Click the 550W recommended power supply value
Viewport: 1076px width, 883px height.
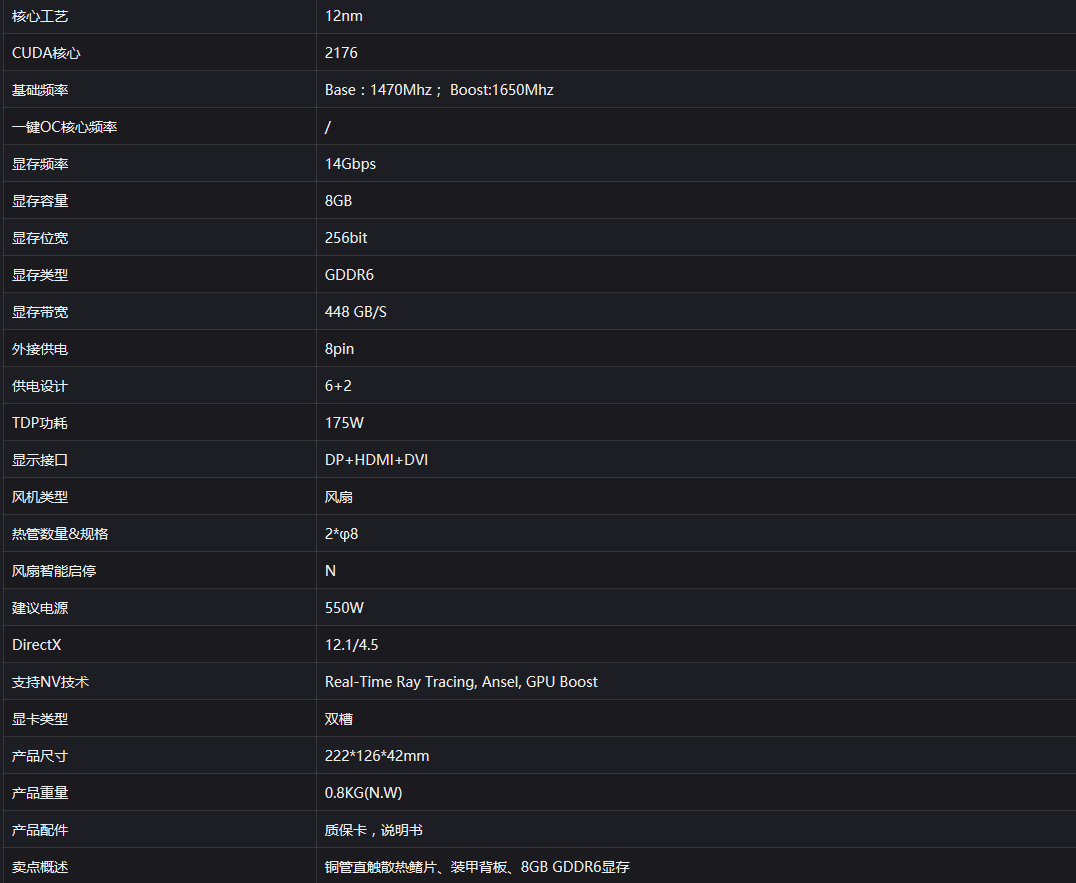coord(344,608)
